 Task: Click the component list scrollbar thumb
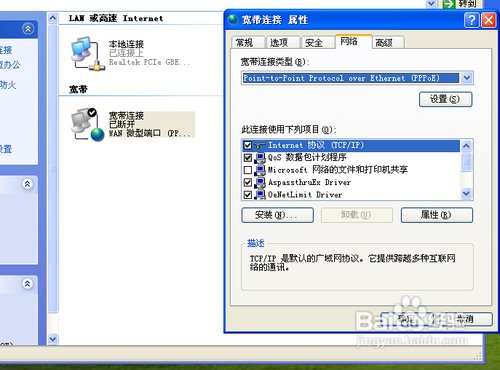(x=466, y=162)
